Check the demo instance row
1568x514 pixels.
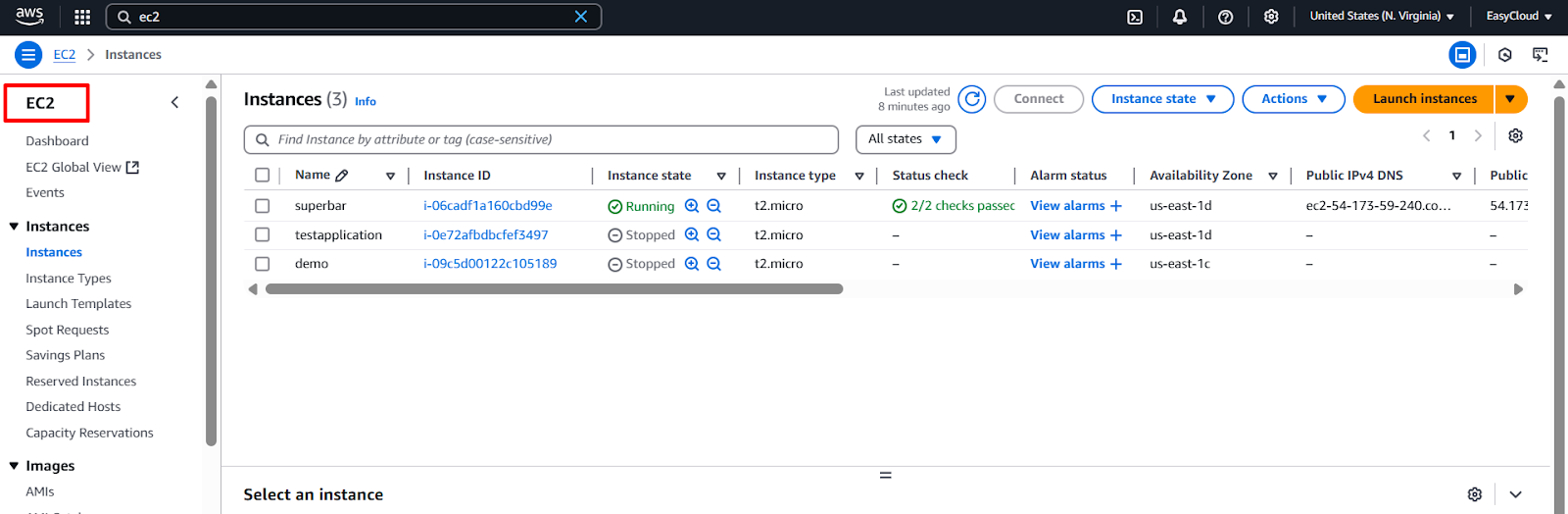pos(262,264)
